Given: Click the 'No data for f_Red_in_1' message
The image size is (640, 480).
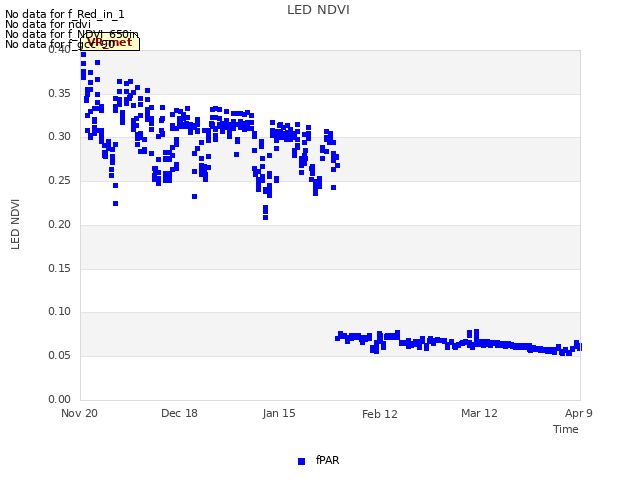Looking at the screenshot, I should click(x=64, y=14).
